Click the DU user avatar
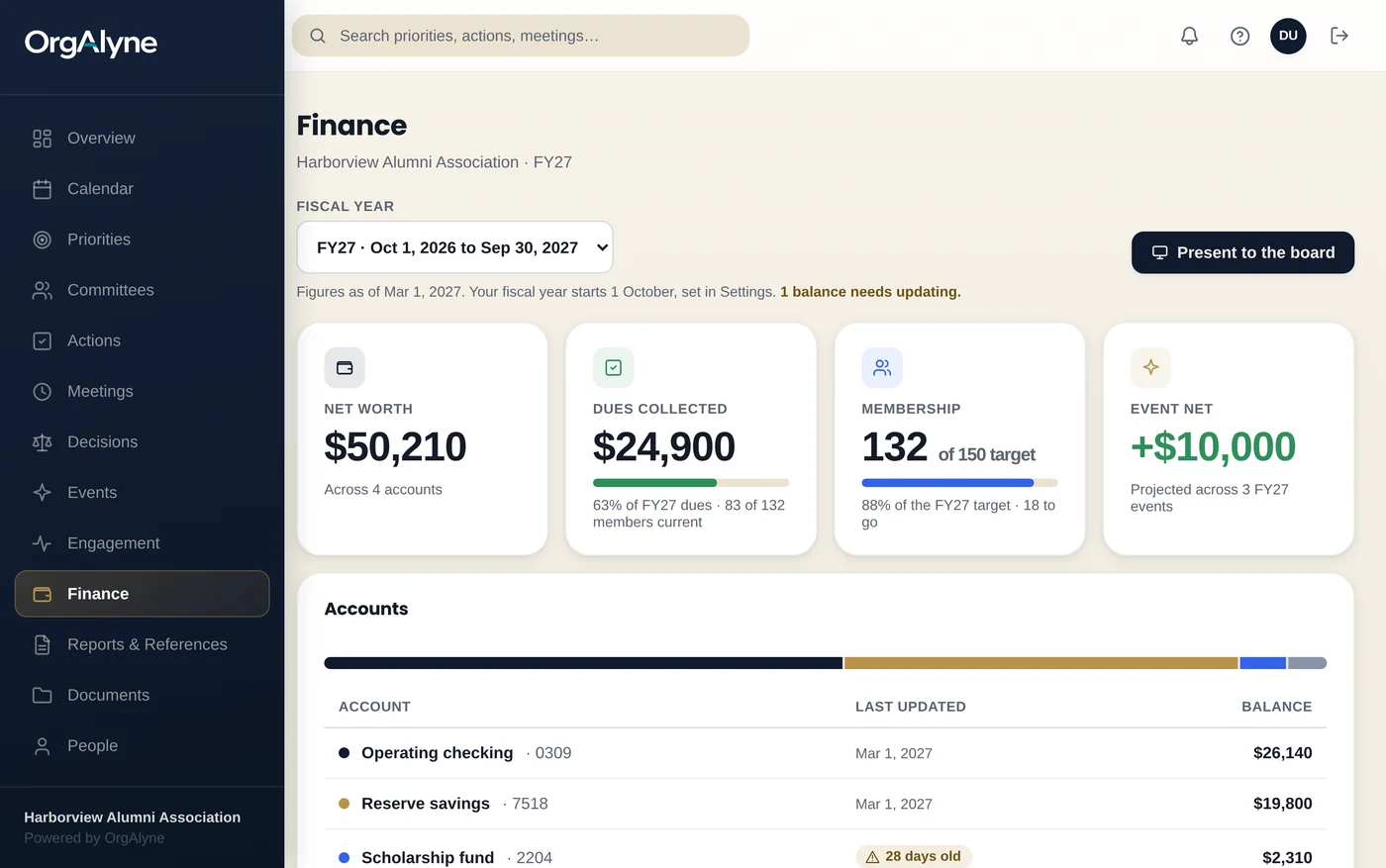The image size is (1386, 868). (1288, 36)
